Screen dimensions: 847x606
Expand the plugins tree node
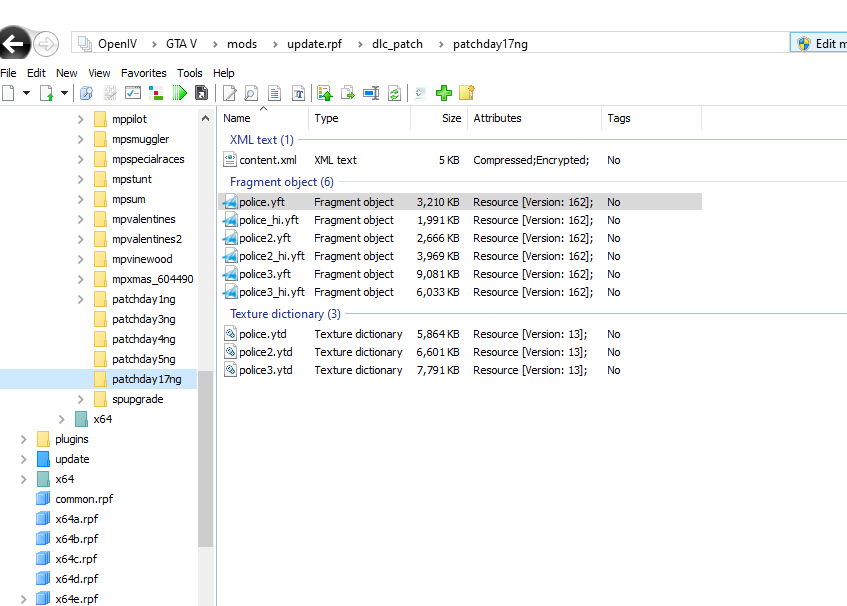(24, 439)
